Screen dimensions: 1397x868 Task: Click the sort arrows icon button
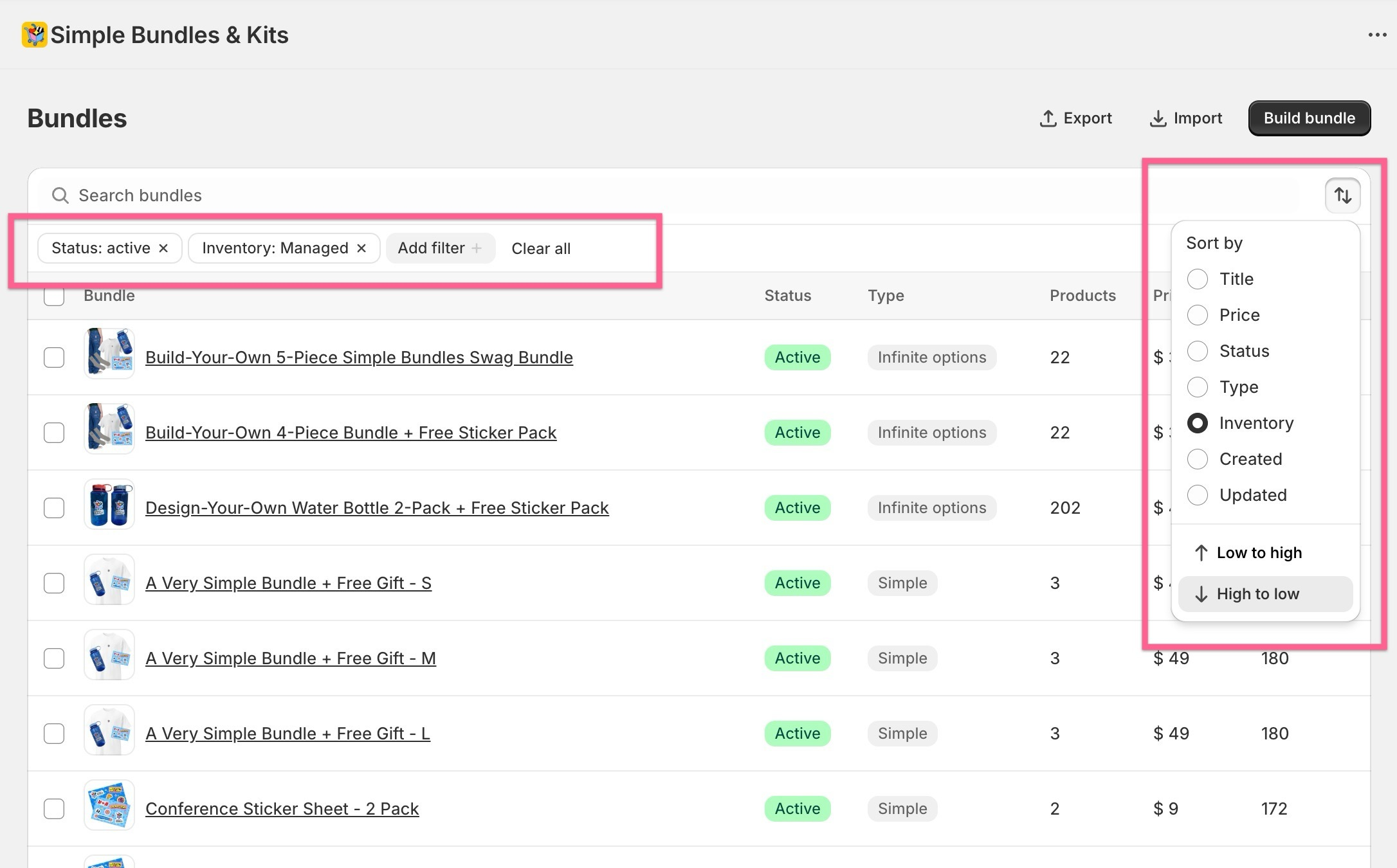[x=1342, y=195]
